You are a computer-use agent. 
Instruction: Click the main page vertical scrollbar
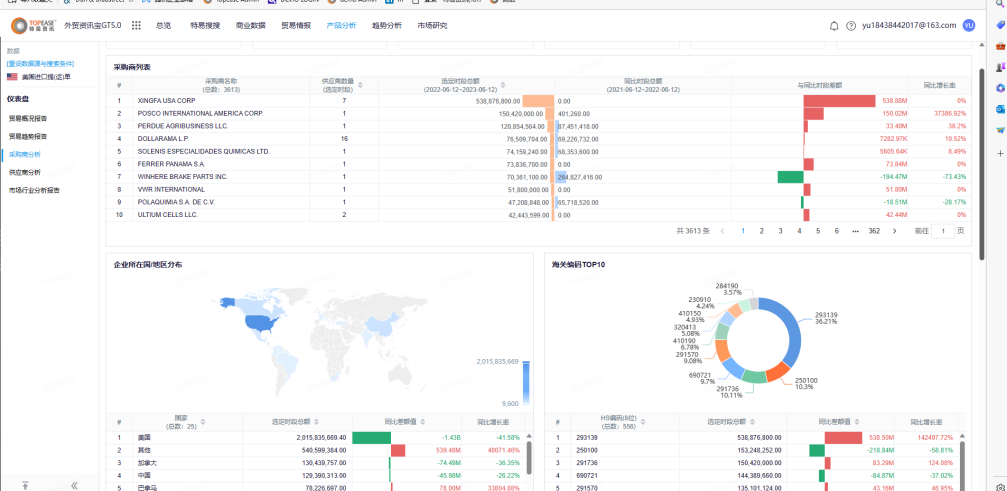coord(981,164)
